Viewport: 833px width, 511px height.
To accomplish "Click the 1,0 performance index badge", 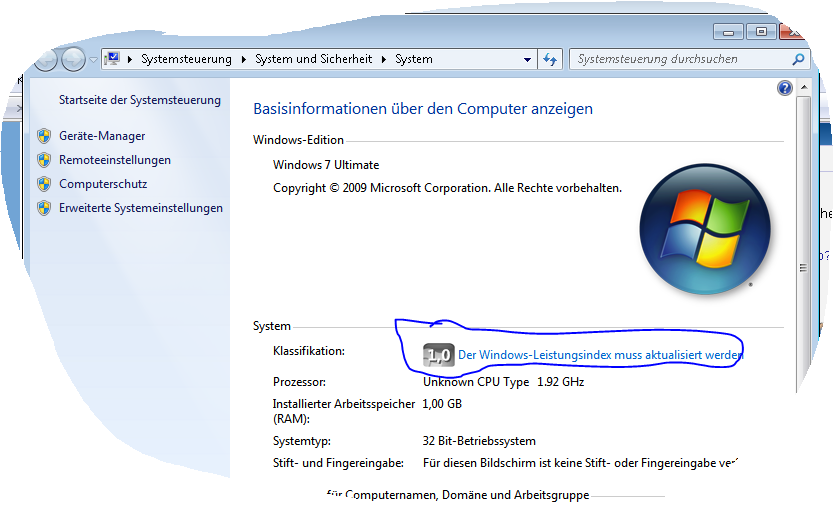I will coord(439,355).
